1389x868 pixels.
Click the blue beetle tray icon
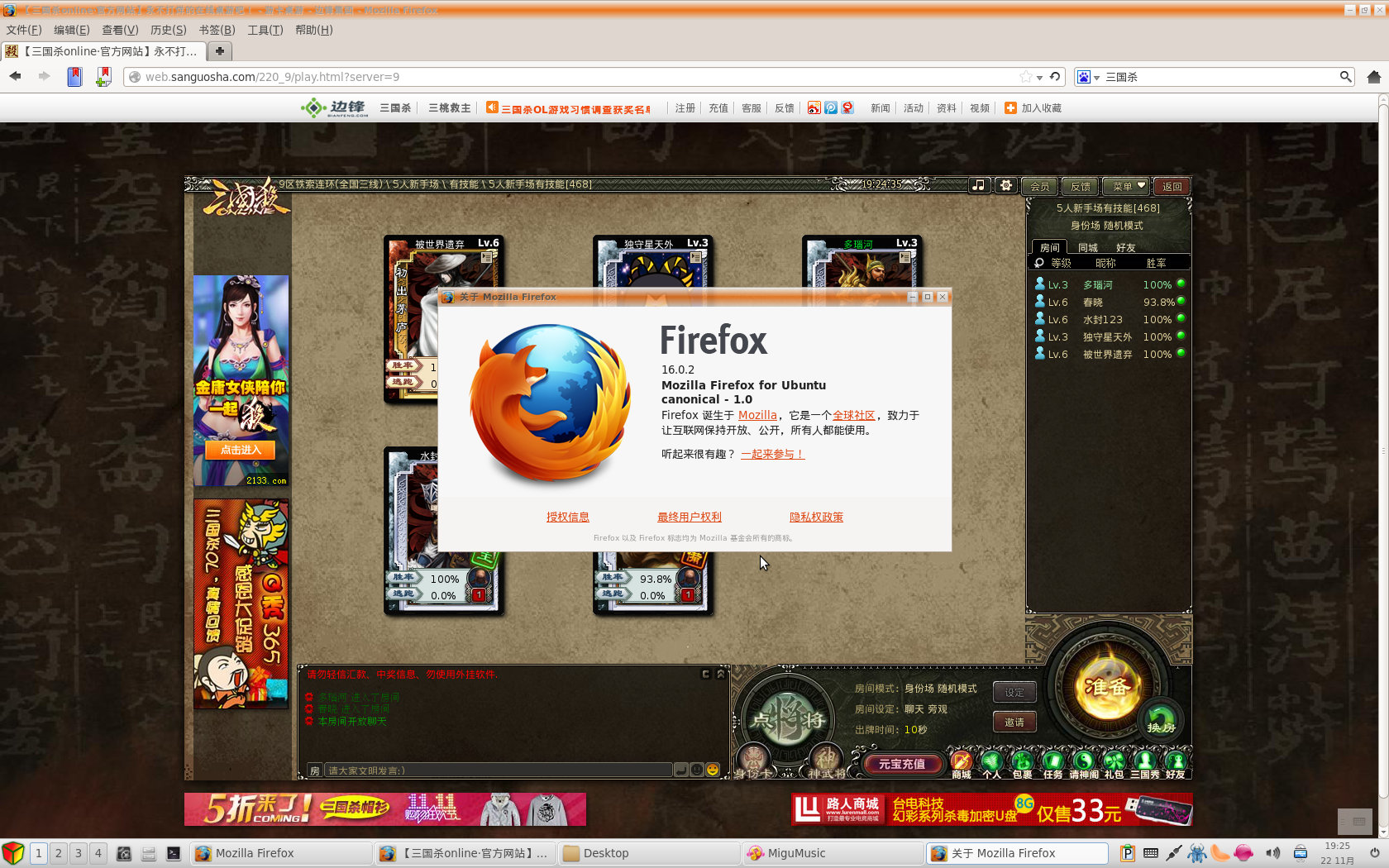(1197, 852)
